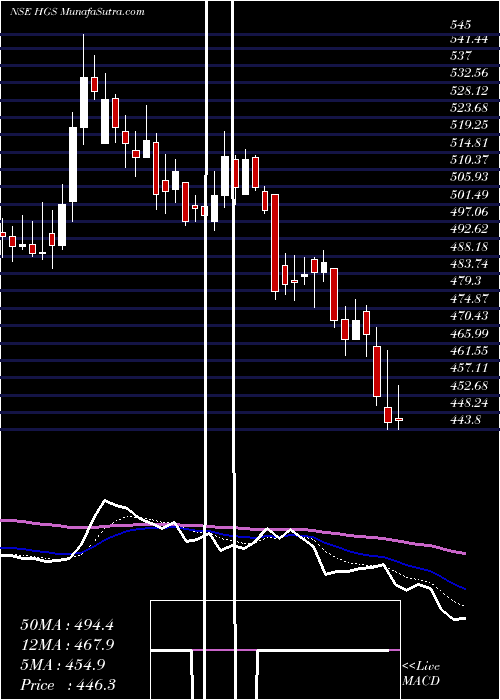Select the 545 price axis label

click(461, 25)
